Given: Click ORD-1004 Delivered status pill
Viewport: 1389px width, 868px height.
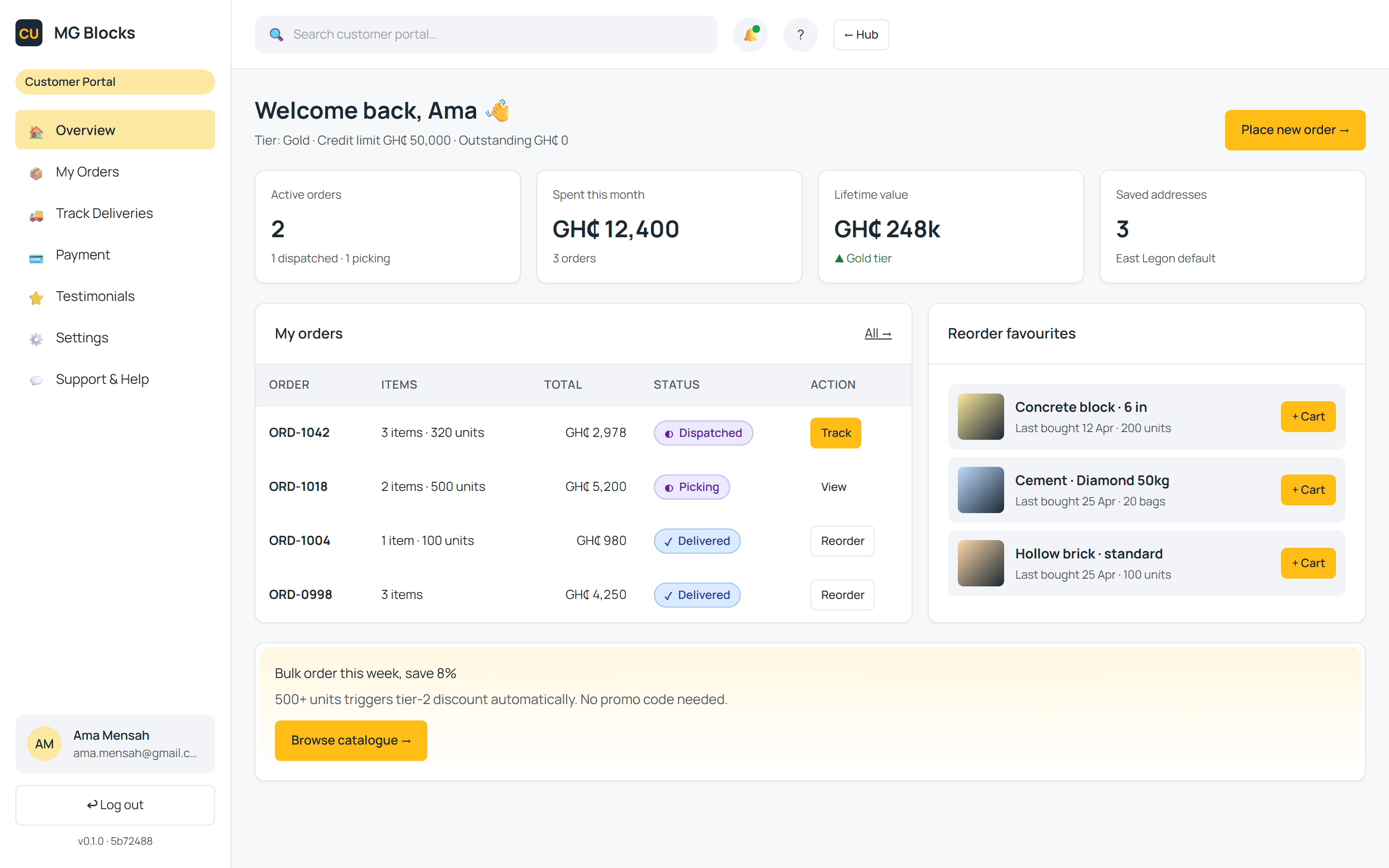Looking at the screenshot, I should (x=697, y=541).
